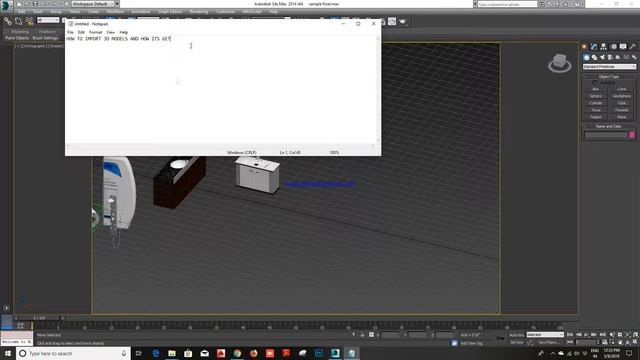Viewport: 640px width, 360px height.
Task: Enable the AutoGrid checkbox
Action: click(x=595, y=82)
